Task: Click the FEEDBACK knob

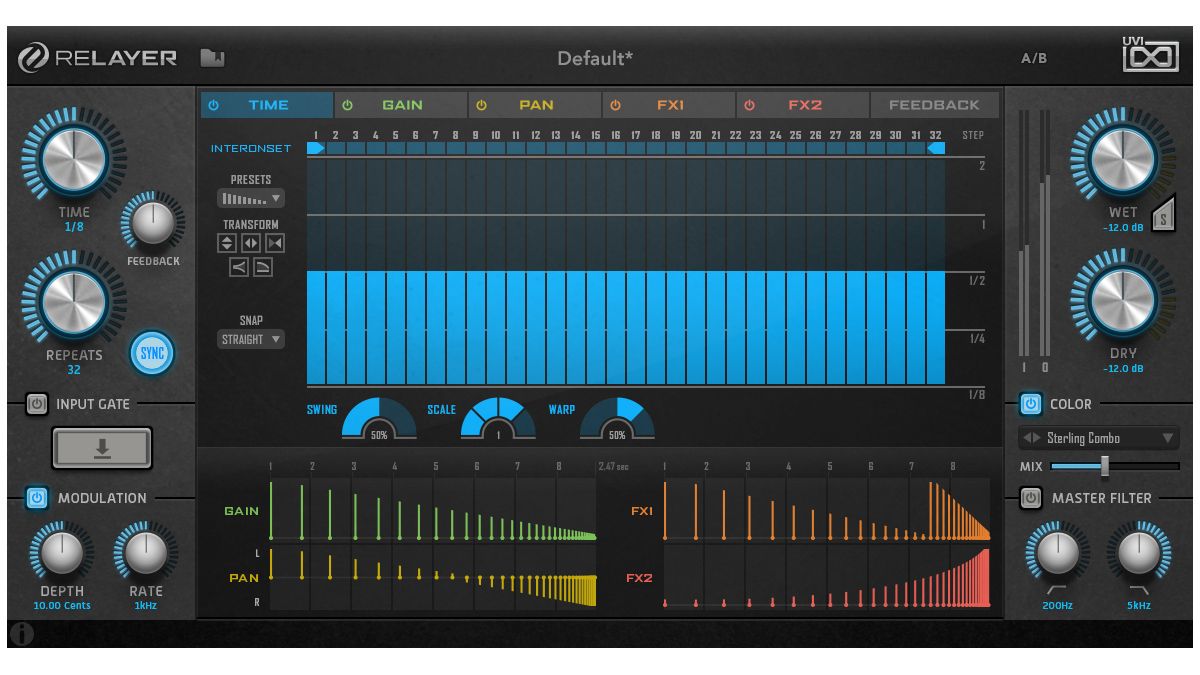Action: [153, 223]
